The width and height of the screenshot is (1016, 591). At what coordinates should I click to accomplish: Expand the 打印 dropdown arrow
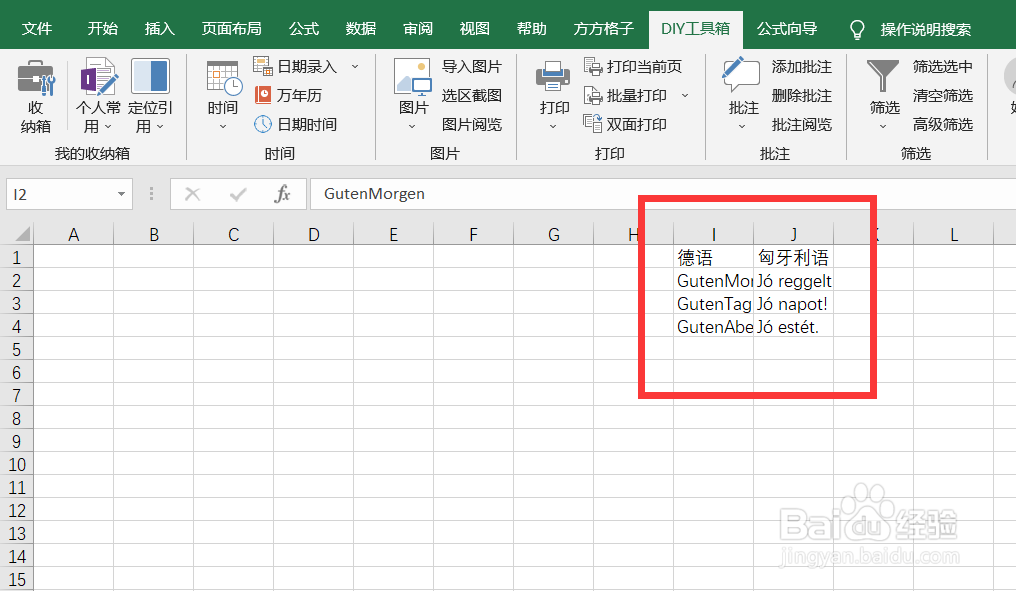553,127
